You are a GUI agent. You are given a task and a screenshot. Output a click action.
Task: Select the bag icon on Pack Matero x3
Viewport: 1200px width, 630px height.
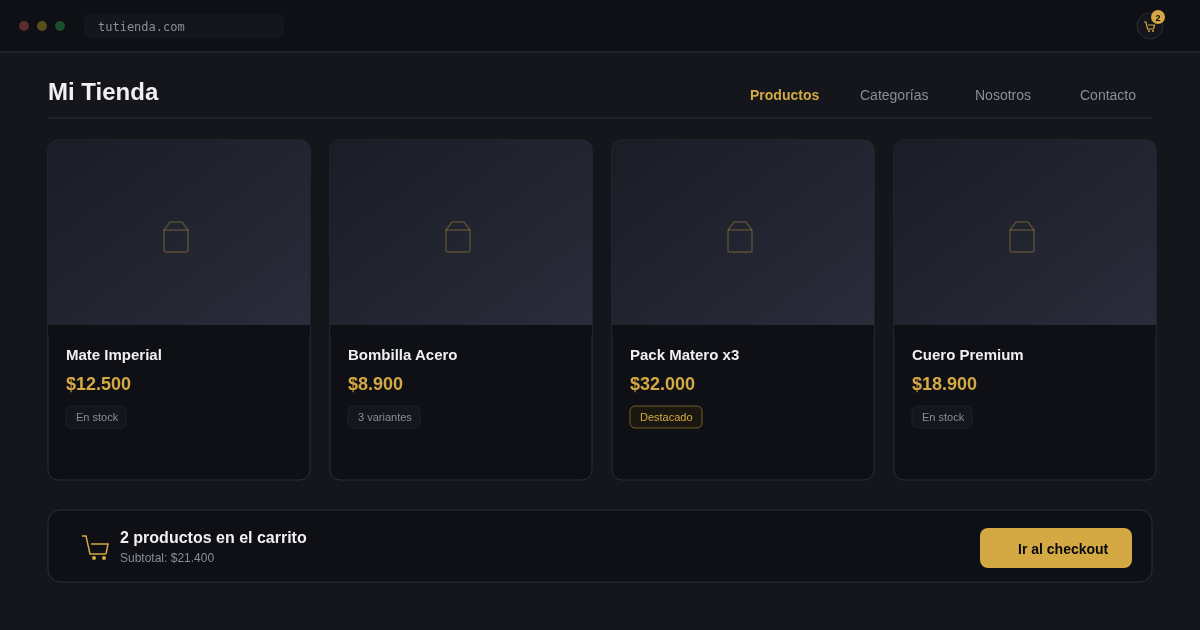click(740, 237)
